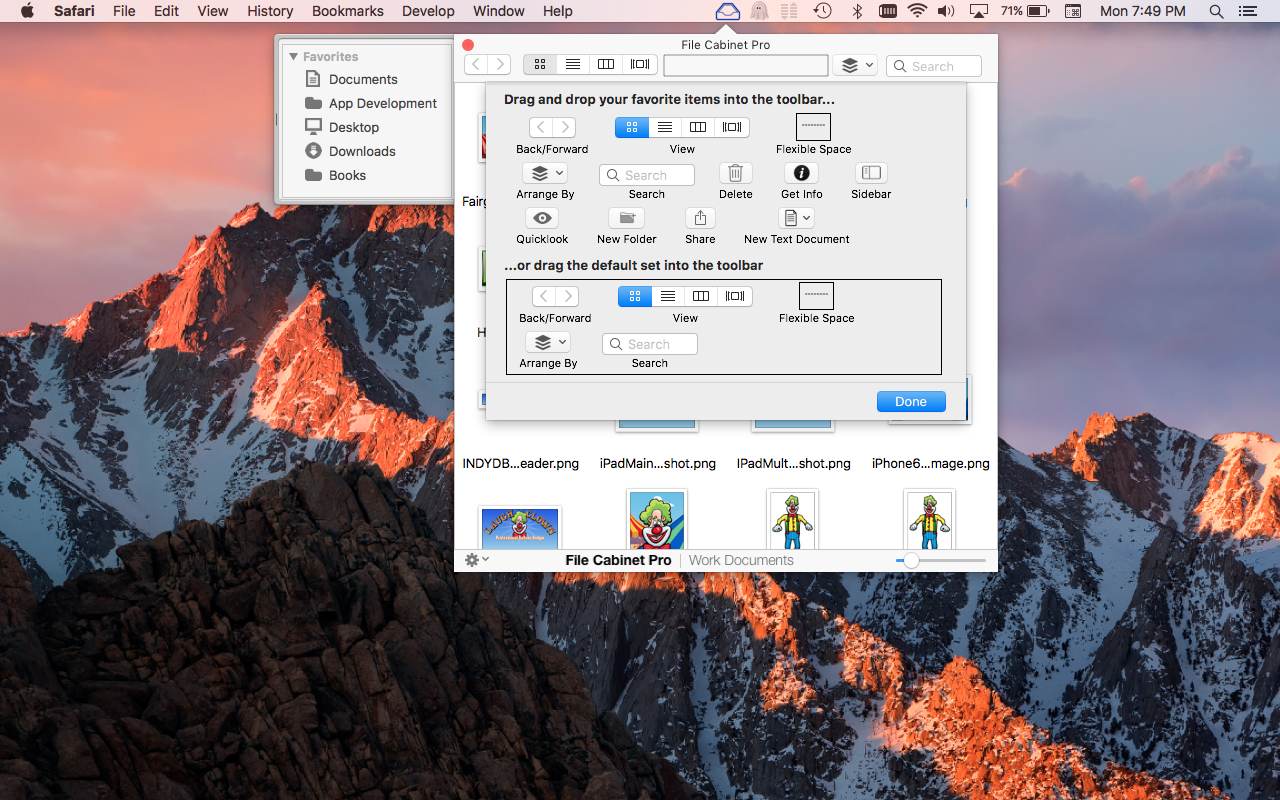Open the Help menu

coord(558,11)
